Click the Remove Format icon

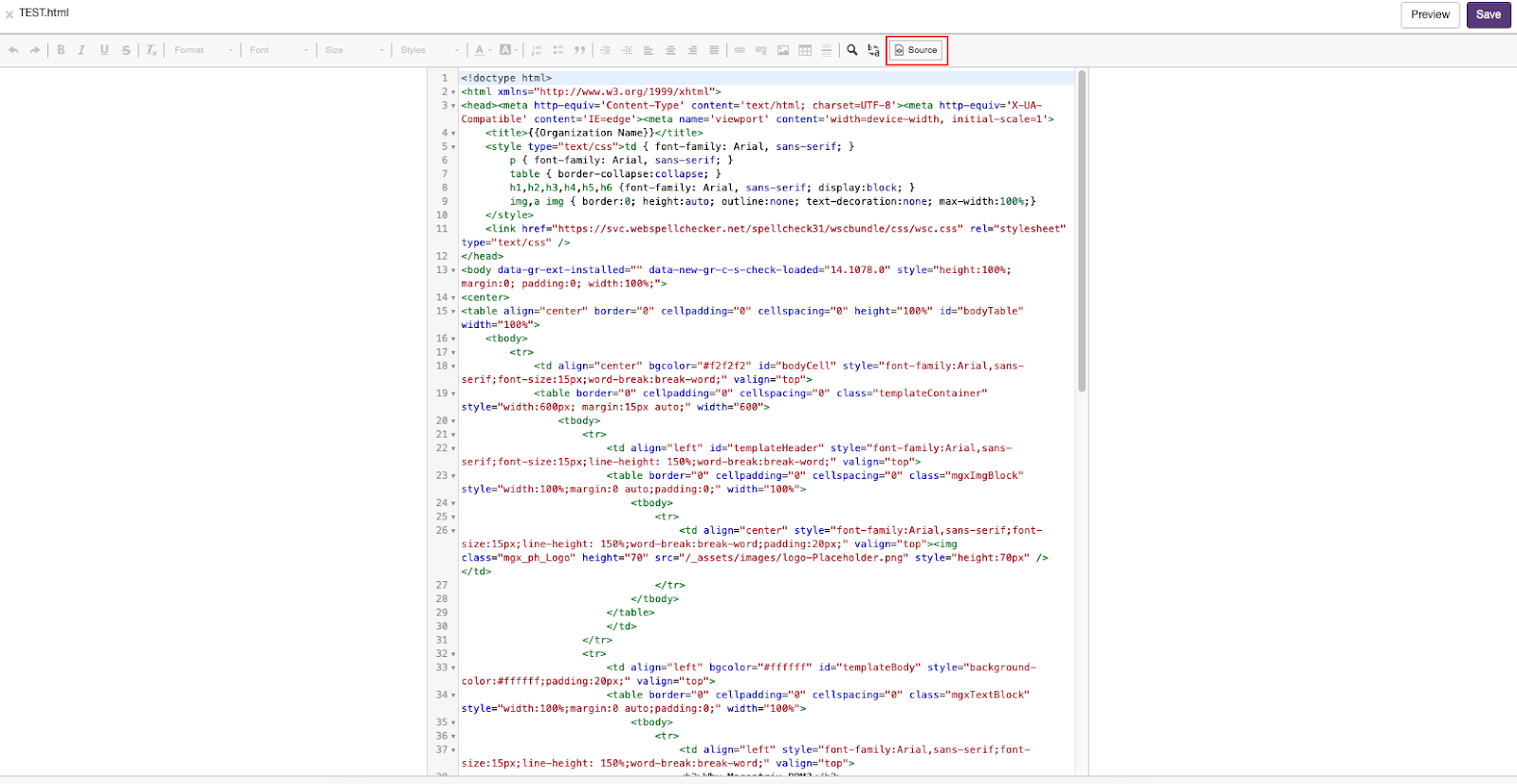[x=151, y=50]
